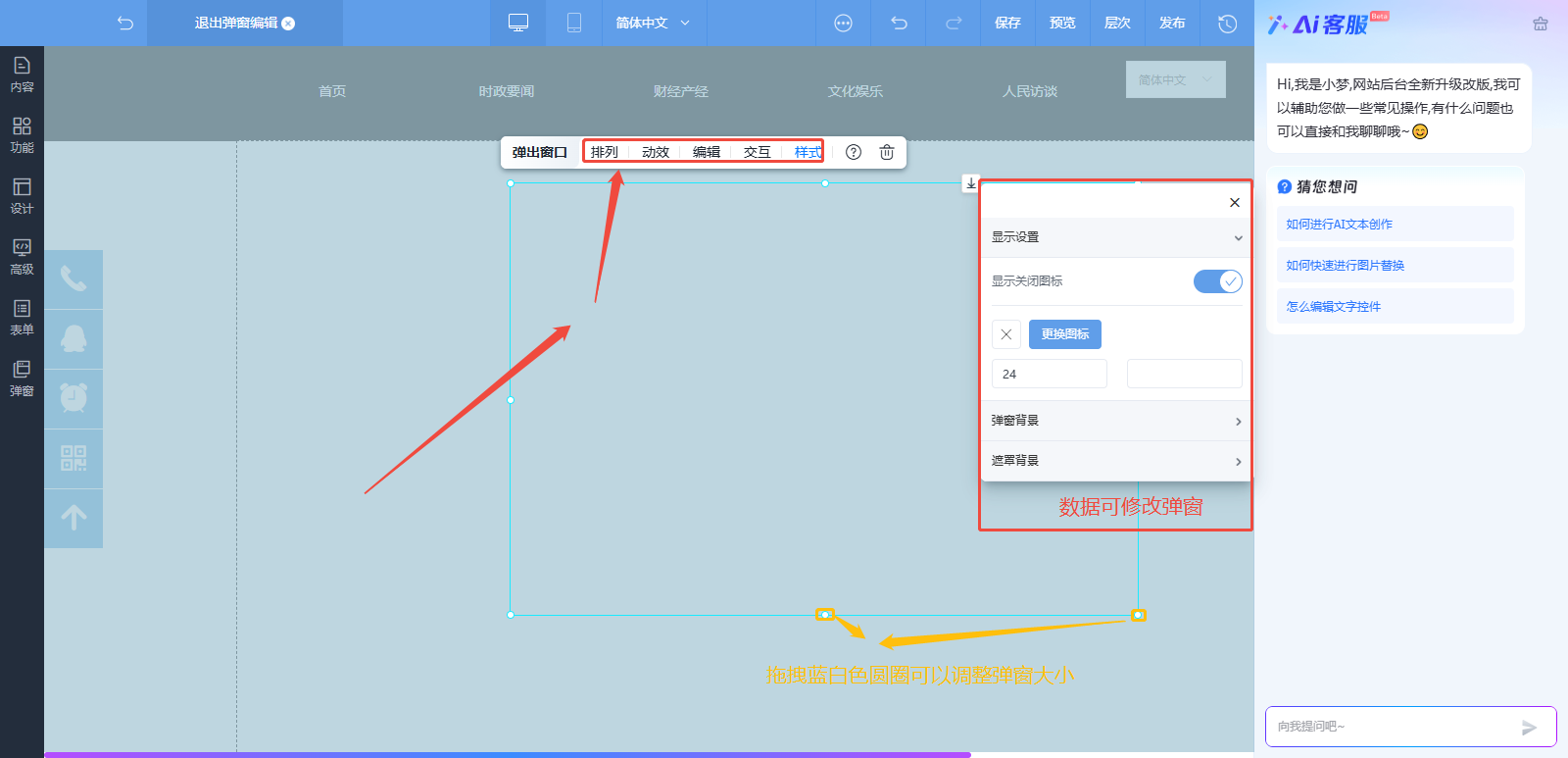Click the download arrow icon above the panel
This screenshot has width=1568, height=758.
(970, 183)
